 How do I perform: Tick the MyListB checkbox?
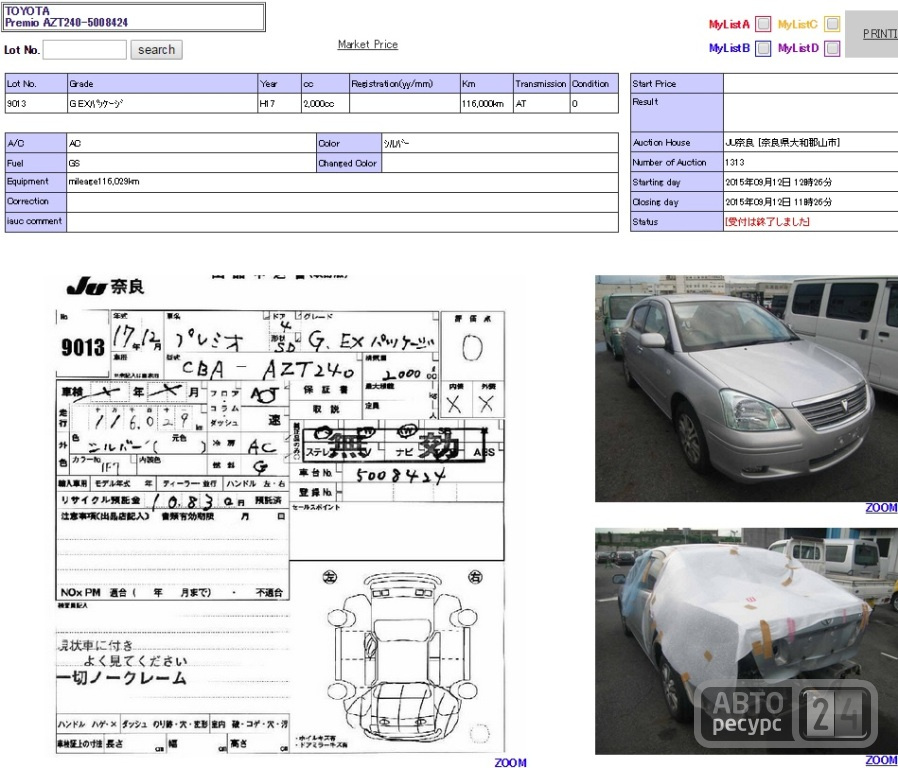pos(763,49)
